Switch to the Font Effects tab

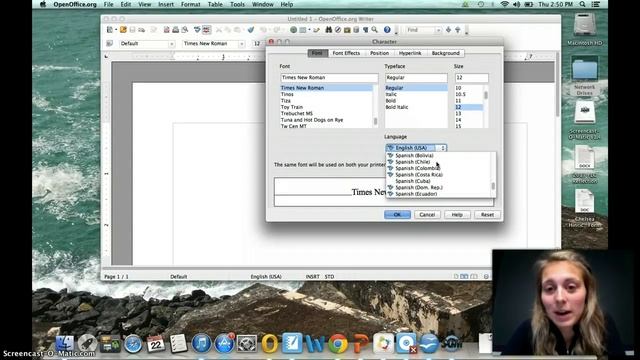click(346, 53)
